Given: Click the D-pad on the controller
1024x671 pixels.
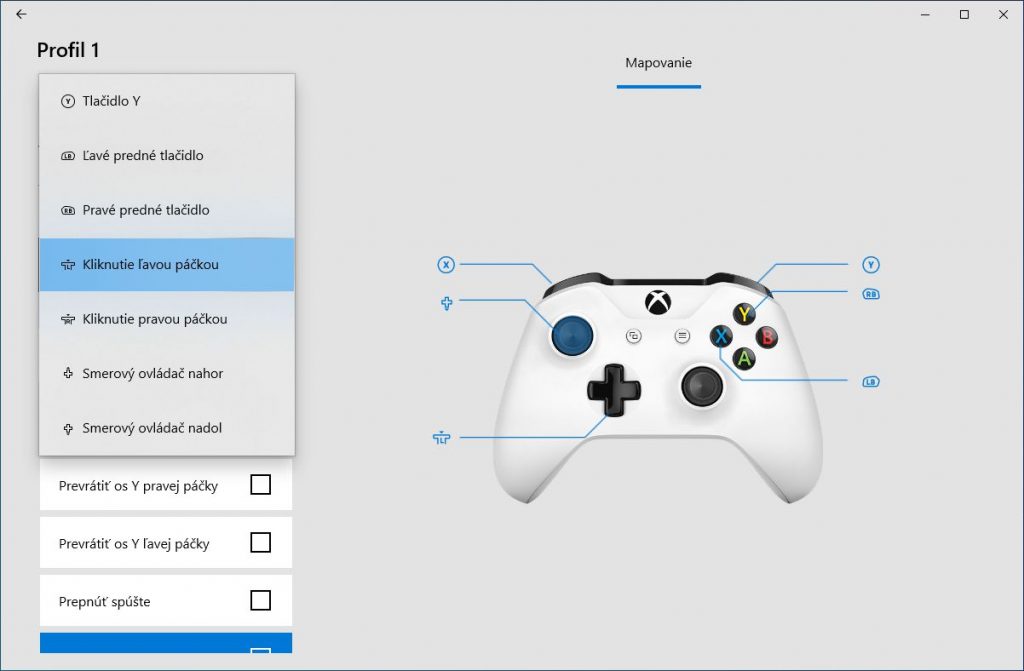Looking at the screenshot, I should click(614, 390).
